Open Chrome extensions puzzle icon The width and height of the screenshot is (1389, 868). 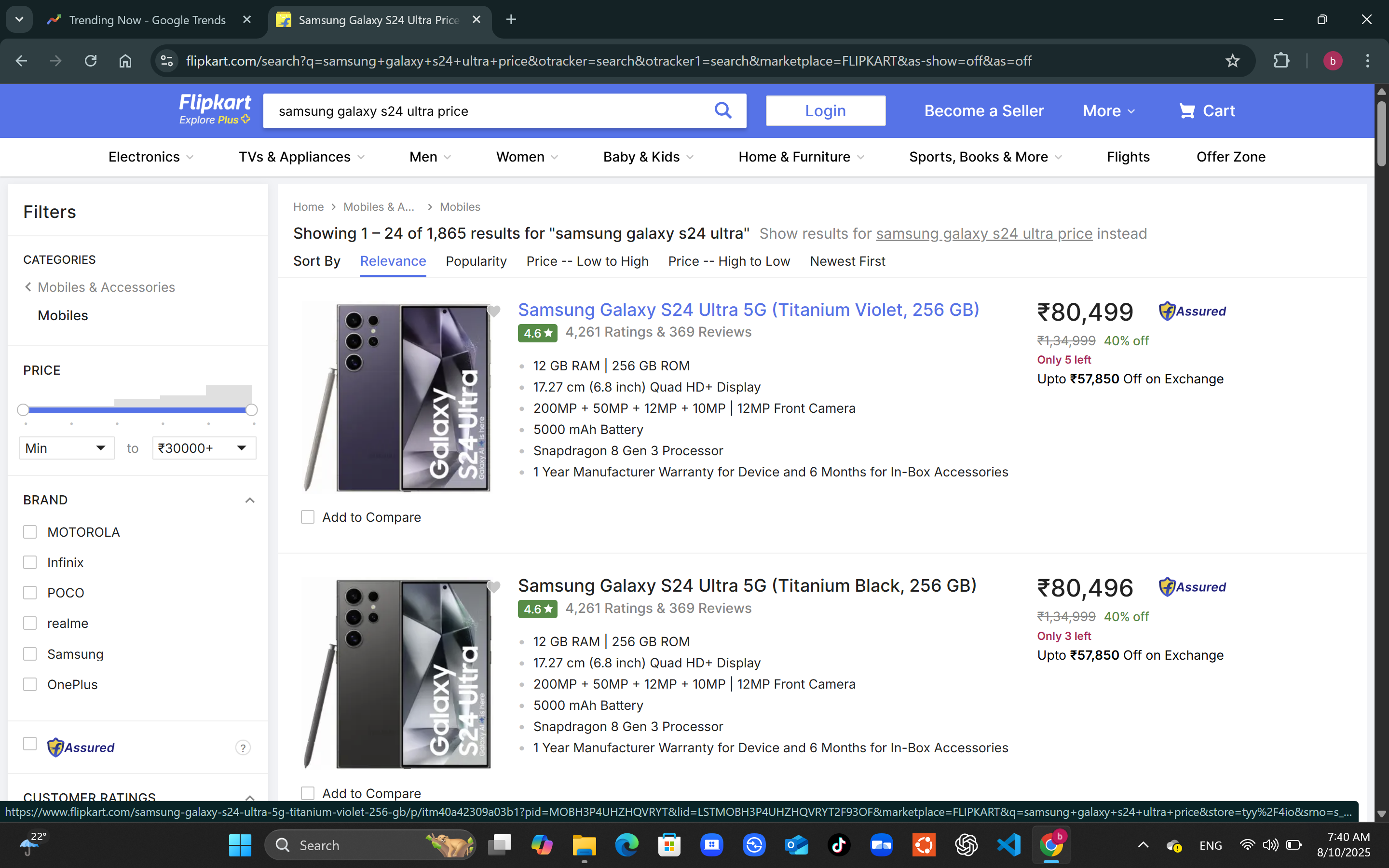point(1281,61)
